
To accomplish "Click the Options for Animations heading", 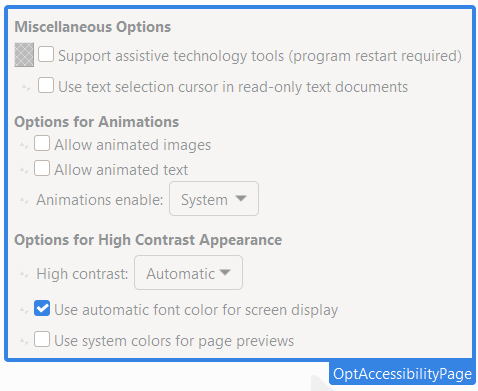I will (x=97, y=122).
